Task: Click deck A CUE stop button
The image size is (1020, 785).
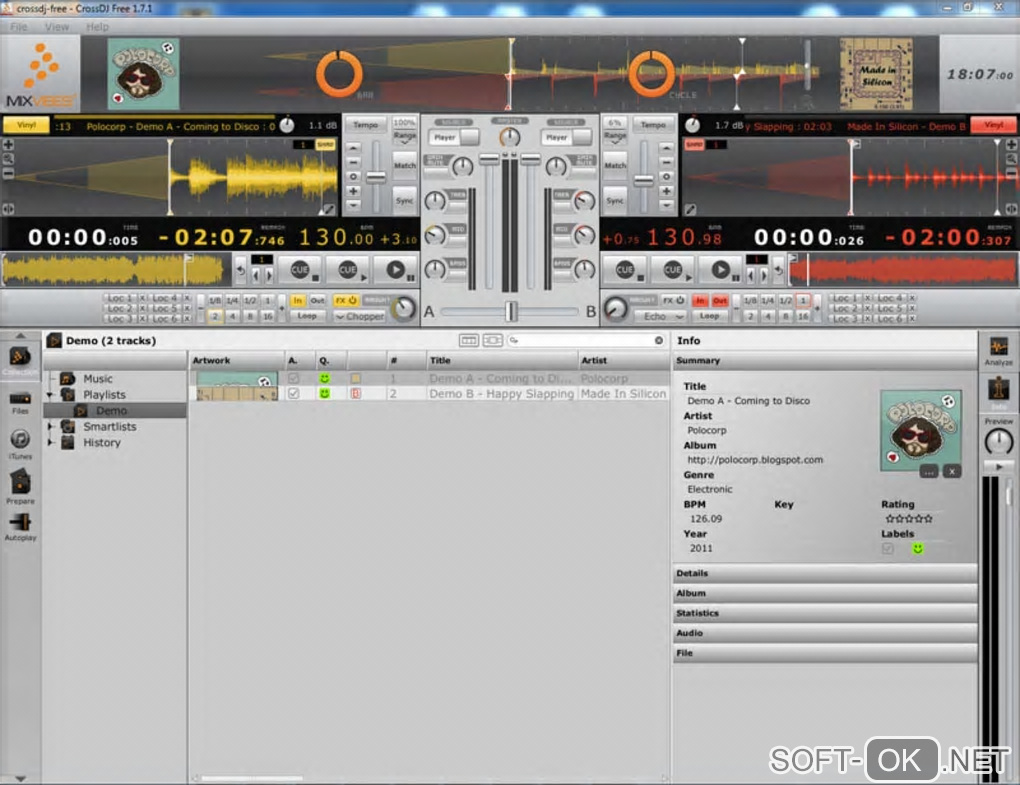Action: click(x=300, y=269)
